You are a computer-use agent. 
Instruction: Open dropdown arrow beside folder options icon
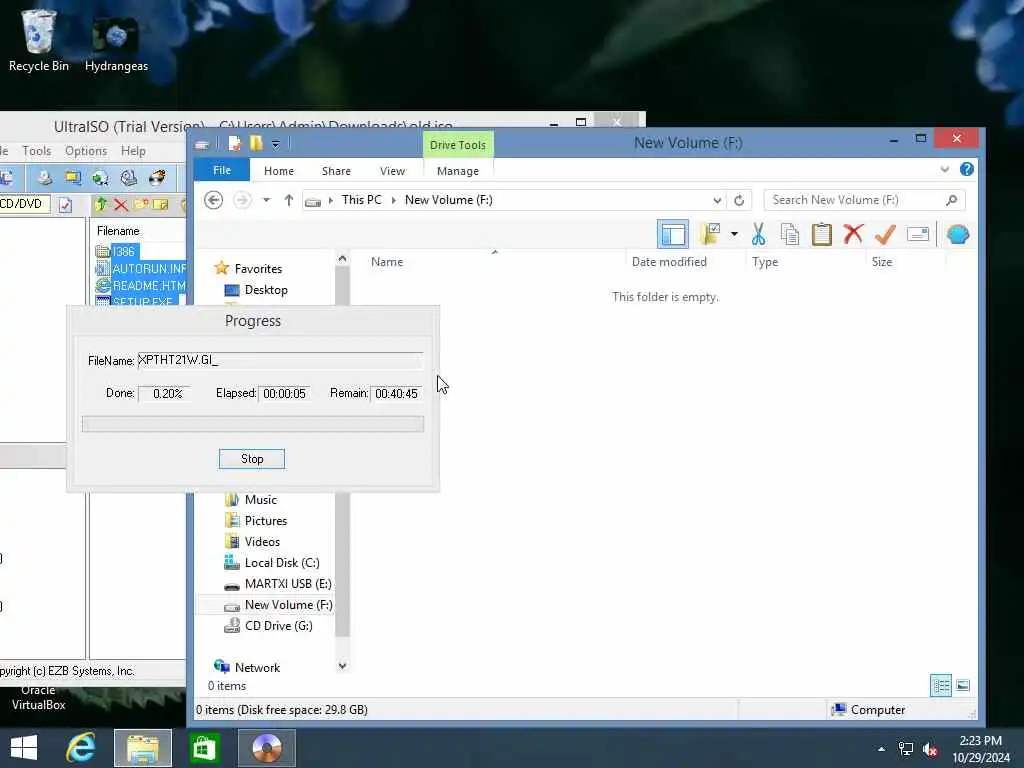click(734, 234)
